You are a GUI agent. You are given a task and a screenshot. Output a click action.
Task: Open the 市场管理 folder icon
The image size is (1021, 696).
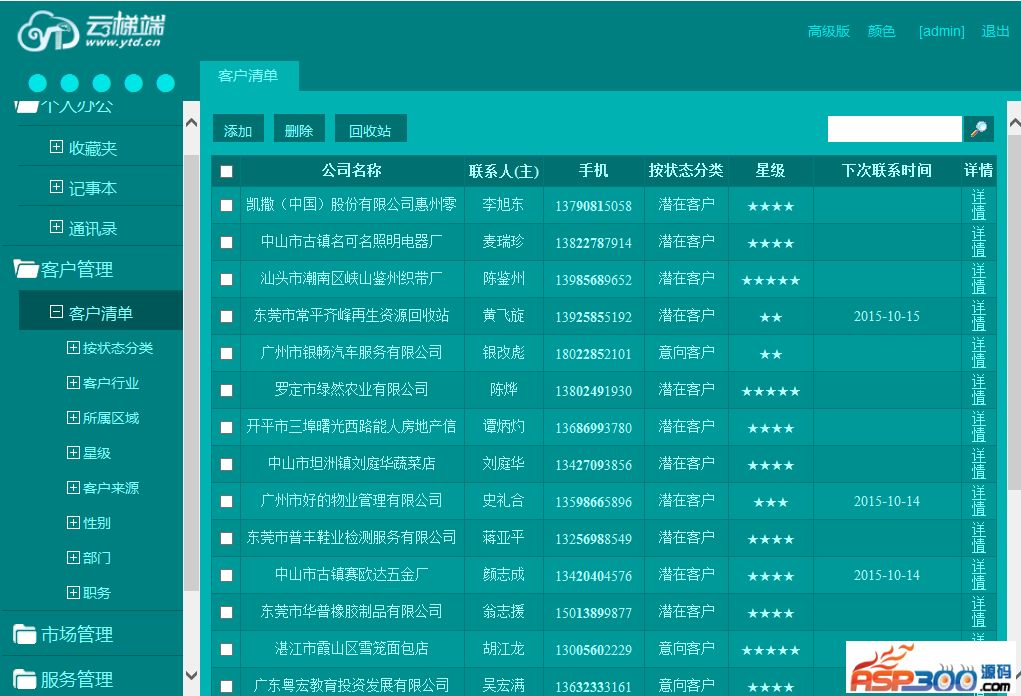click(x=25, y=634)
